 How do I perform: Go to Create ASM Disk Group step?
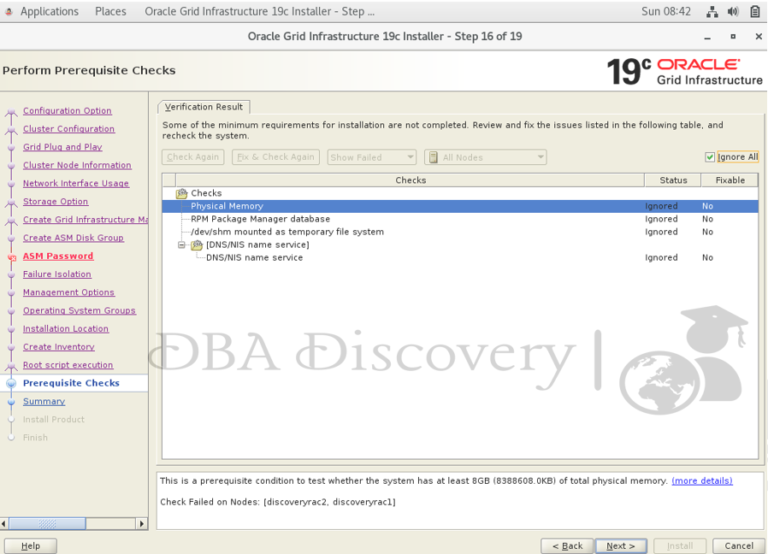click(x=73, y=238)
